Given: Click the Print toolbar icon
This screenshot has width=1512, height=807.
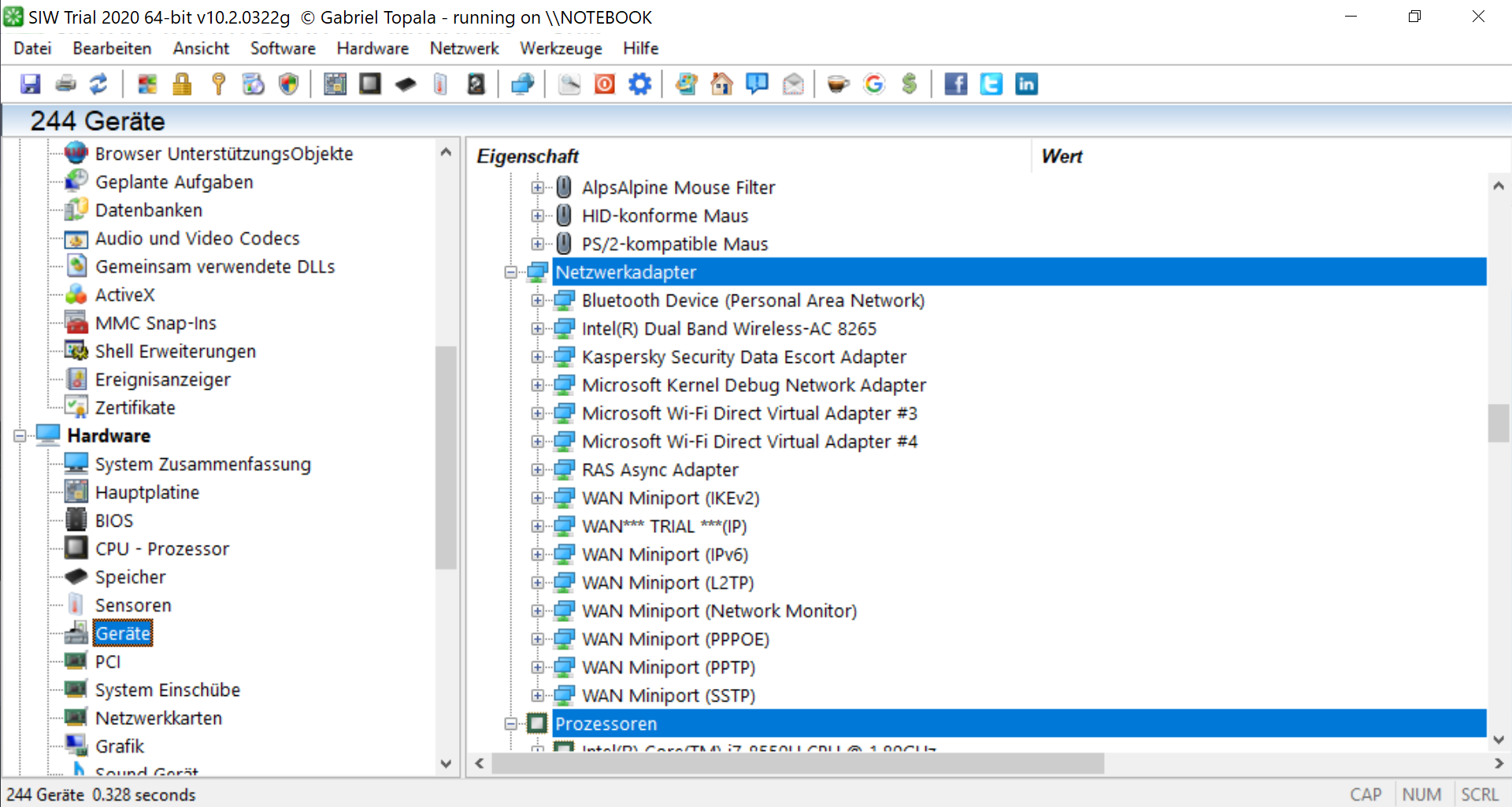Looking at the screenshot, I should [66, 84].
